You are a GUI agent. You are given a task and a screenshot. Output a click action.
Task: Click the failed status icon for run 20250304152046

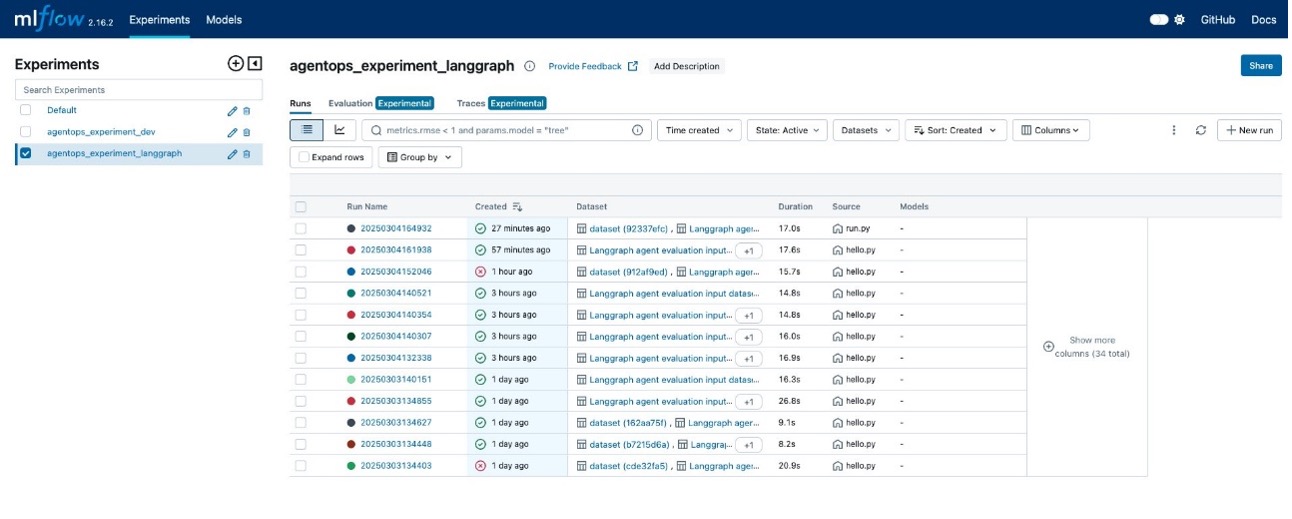coord(481,272)
